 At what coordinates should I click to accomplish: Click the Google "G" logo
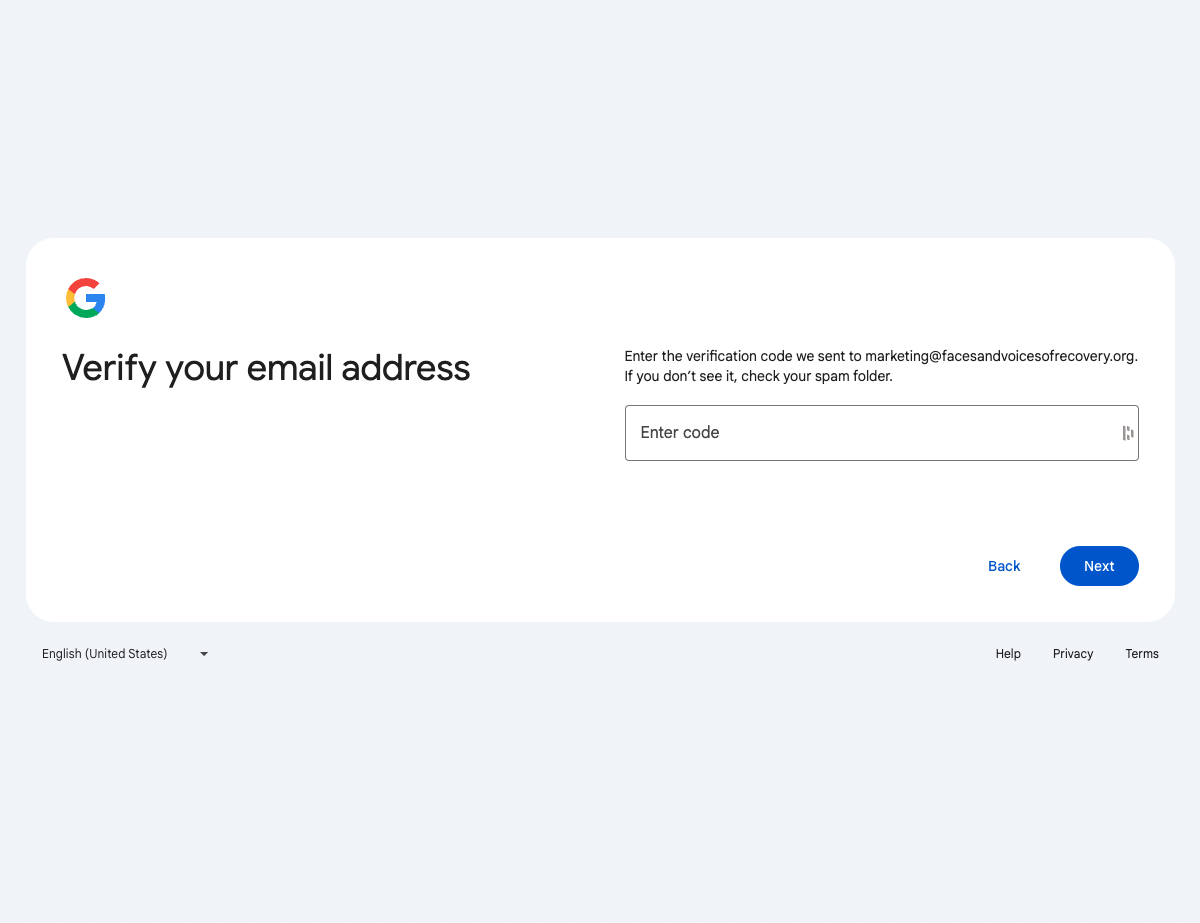[x=86, y=298]
